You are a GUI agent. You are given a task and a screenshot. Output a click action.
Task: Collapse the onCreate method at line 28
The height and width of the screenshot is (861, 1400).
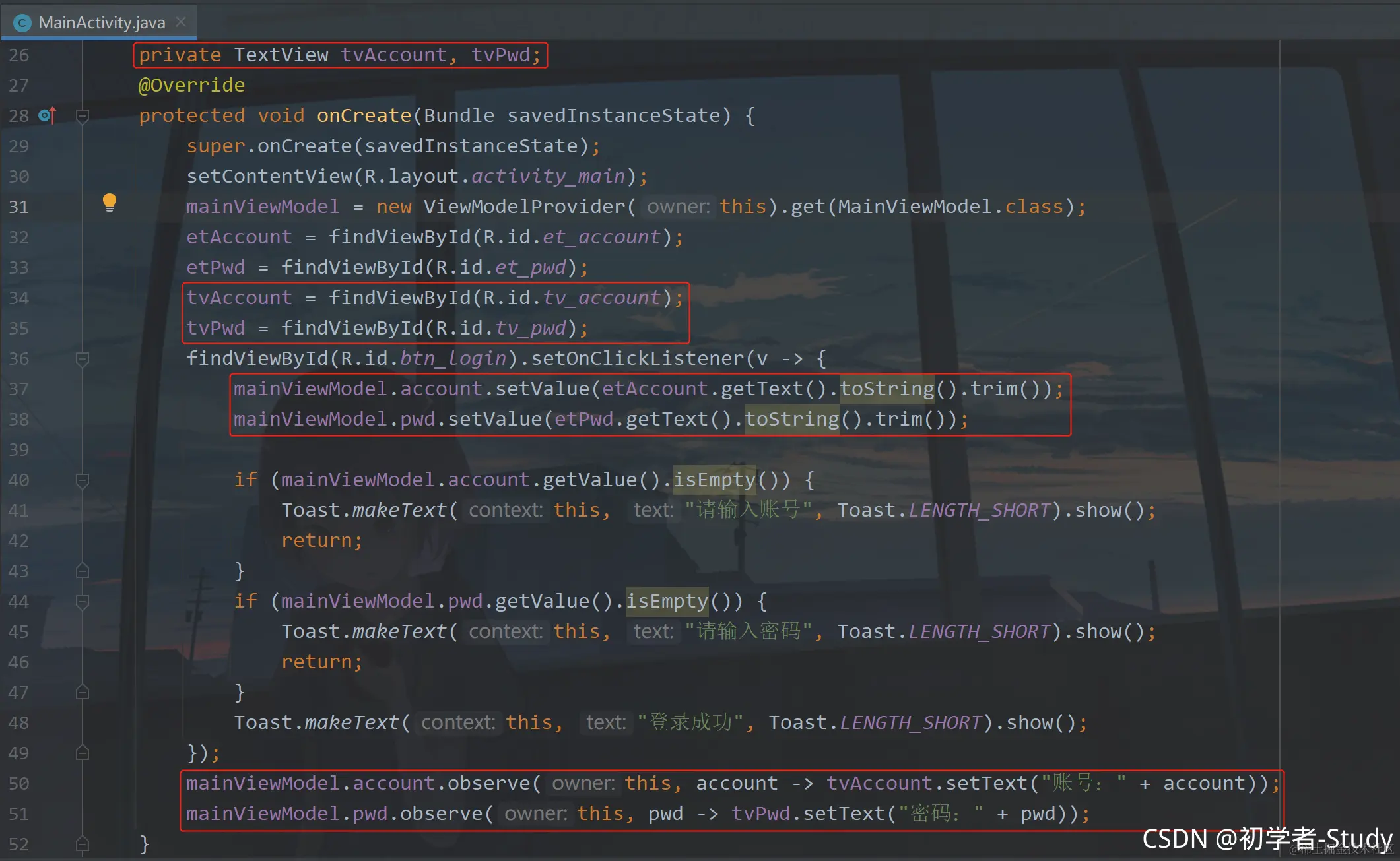pyautogui.click(x=83, y=117)
